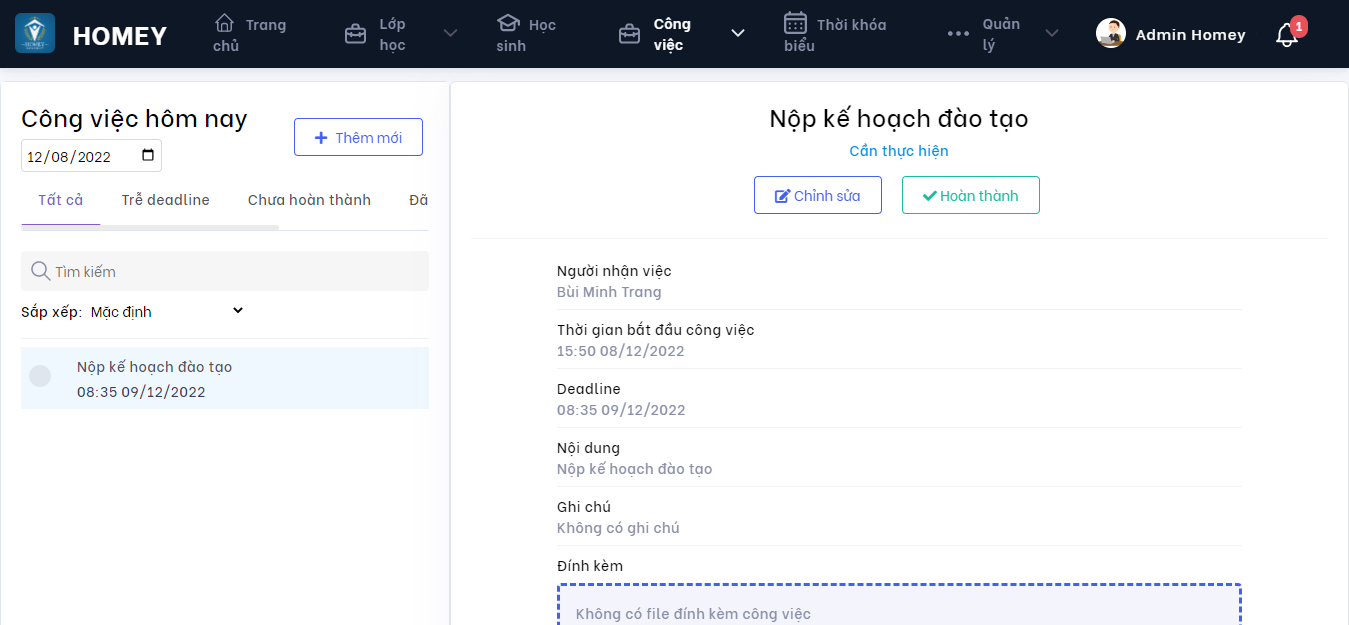The height and width of the screenshot is (625, 1349).
Task: Expand the Lớp học menu chevron
Action: (451, 34)
